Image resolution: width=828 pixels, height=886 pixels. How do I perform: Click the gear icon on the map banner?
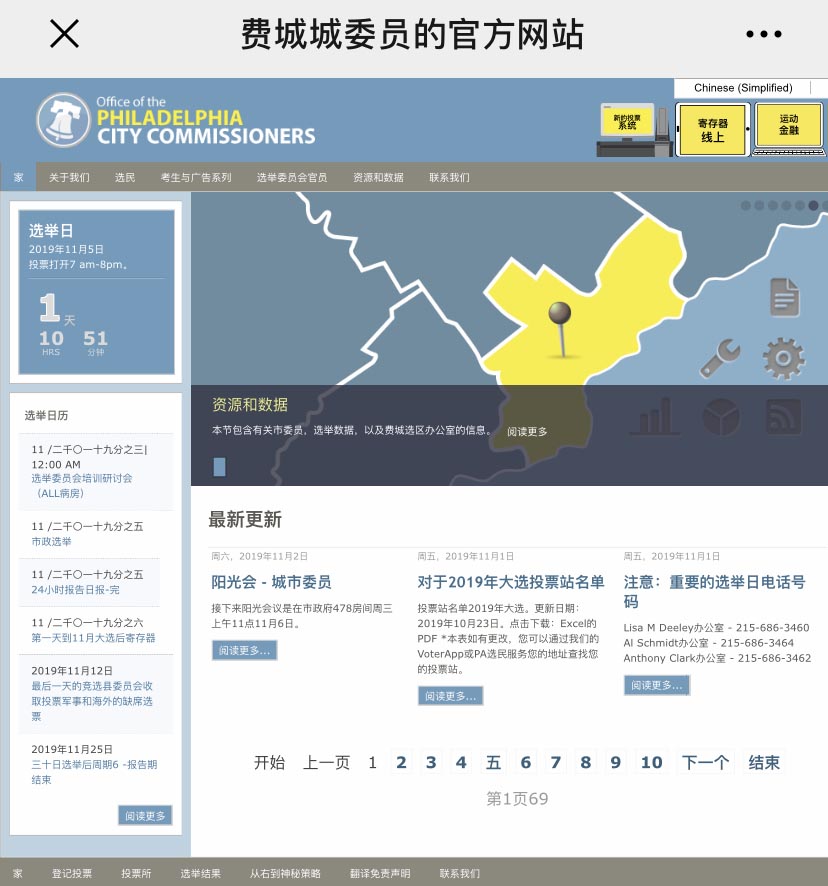pyautogui.click(x=783, y=358)
